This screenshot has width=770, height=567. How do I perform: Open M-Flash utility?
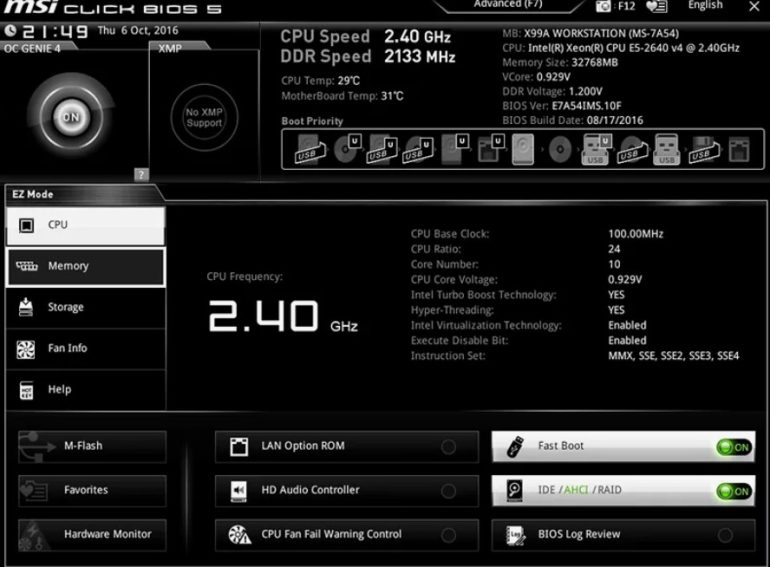(x=92, y=446)
